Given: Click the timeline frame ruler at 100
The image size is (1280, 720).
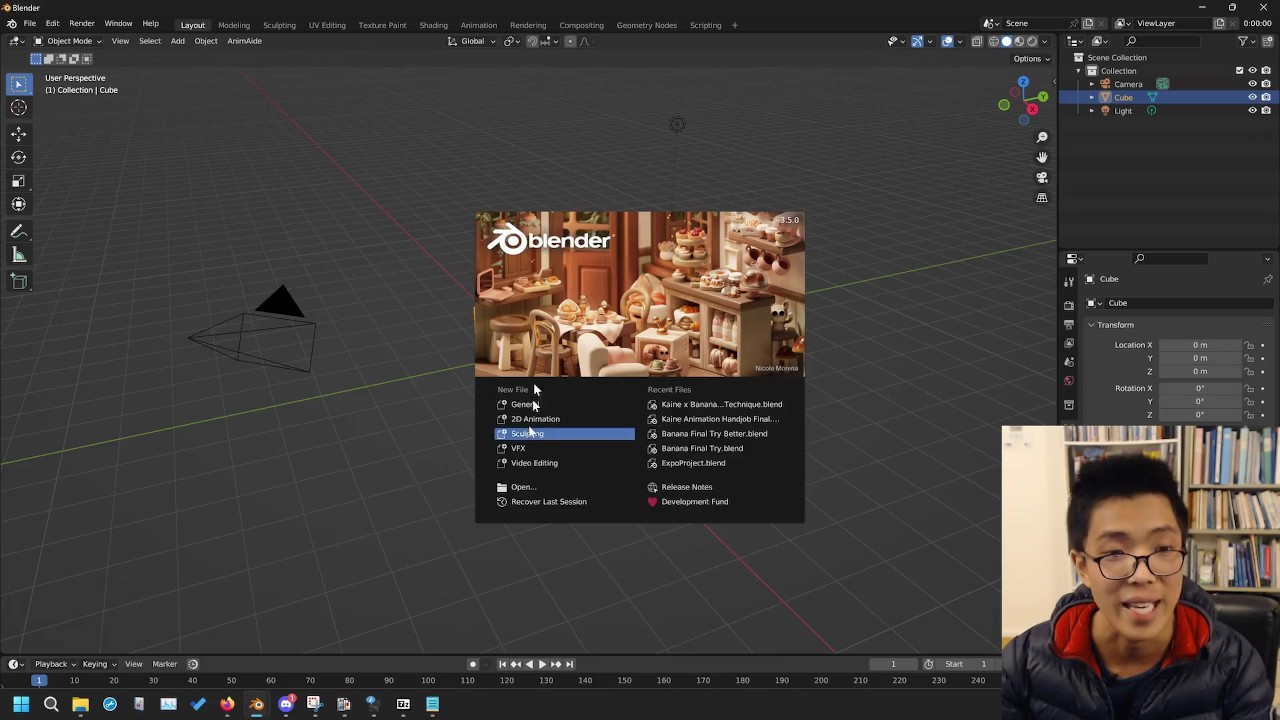Looking at the screenshot, I should pyautogui.click(x=428, y=681).
